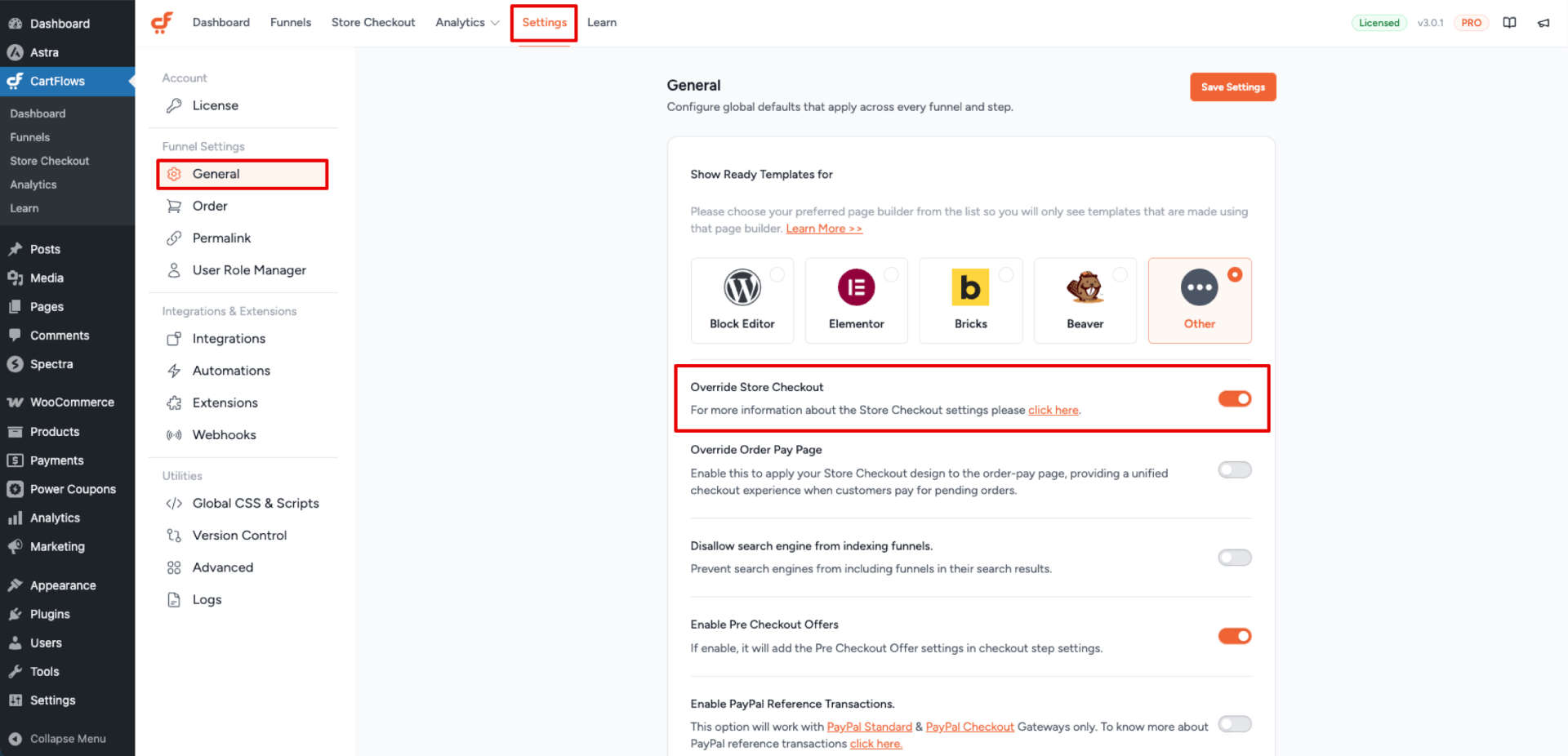Select the Elementor radio button

click(892, 275)
